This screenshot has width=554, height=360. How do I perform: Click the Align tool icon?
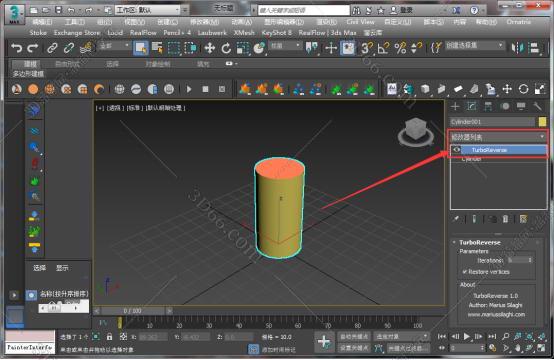point(535,48)
